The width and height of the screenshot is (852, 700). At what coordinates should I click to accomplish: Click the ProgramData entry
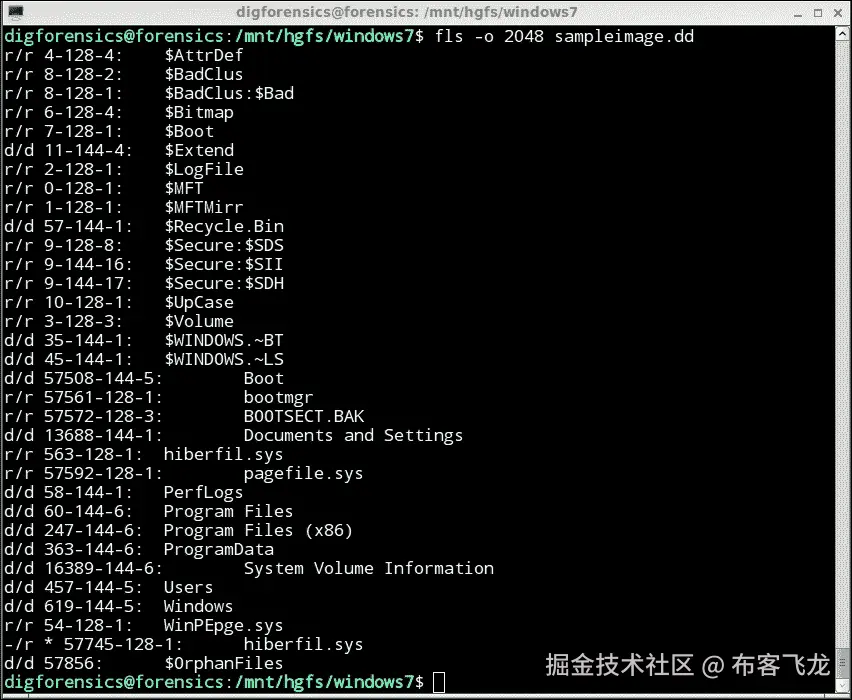(x=218, y=549)
